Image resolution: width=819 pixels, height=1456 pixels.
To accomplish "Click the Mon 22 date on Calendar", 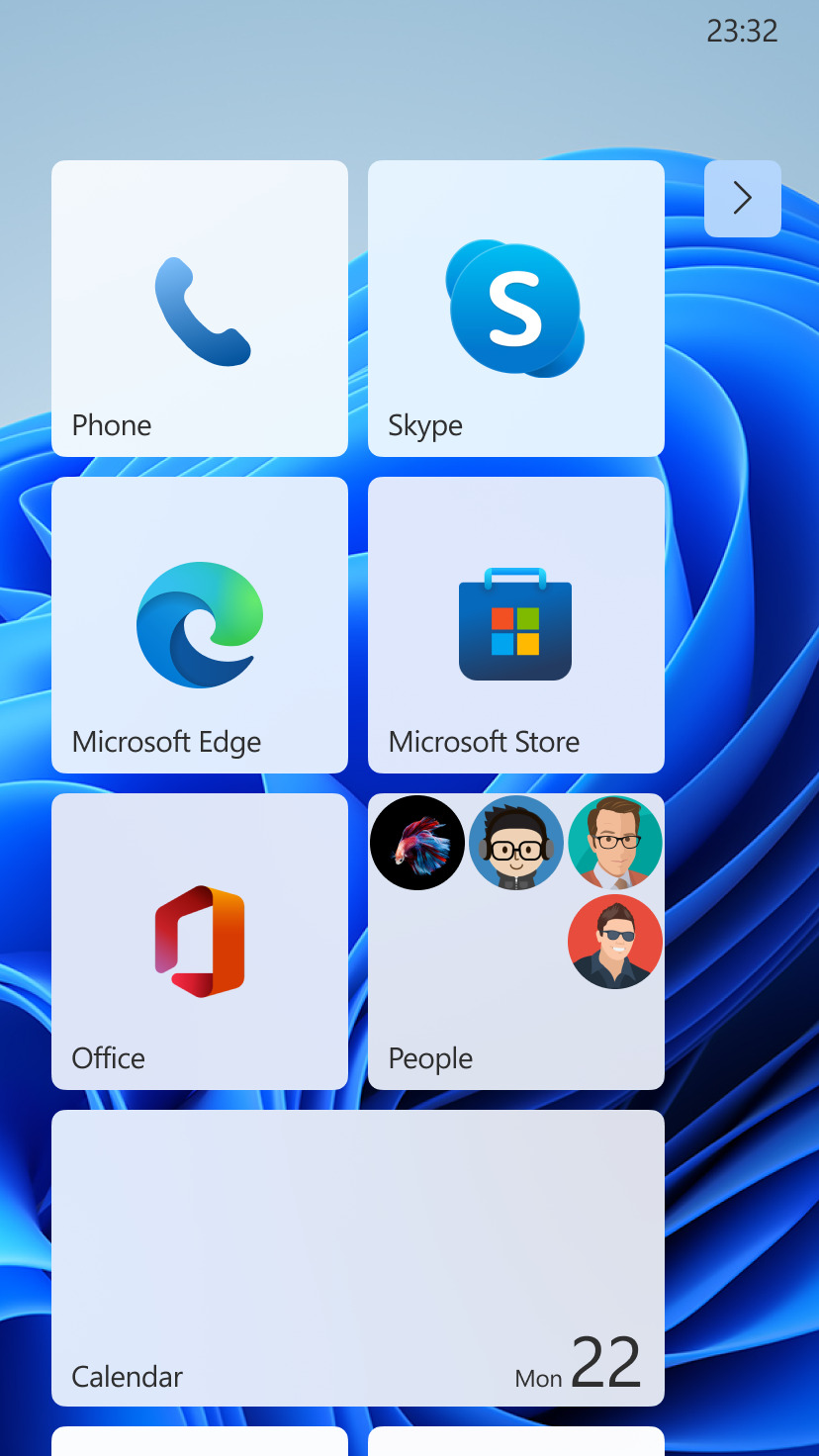I will pyautogui.click(x=579, y=1365).
